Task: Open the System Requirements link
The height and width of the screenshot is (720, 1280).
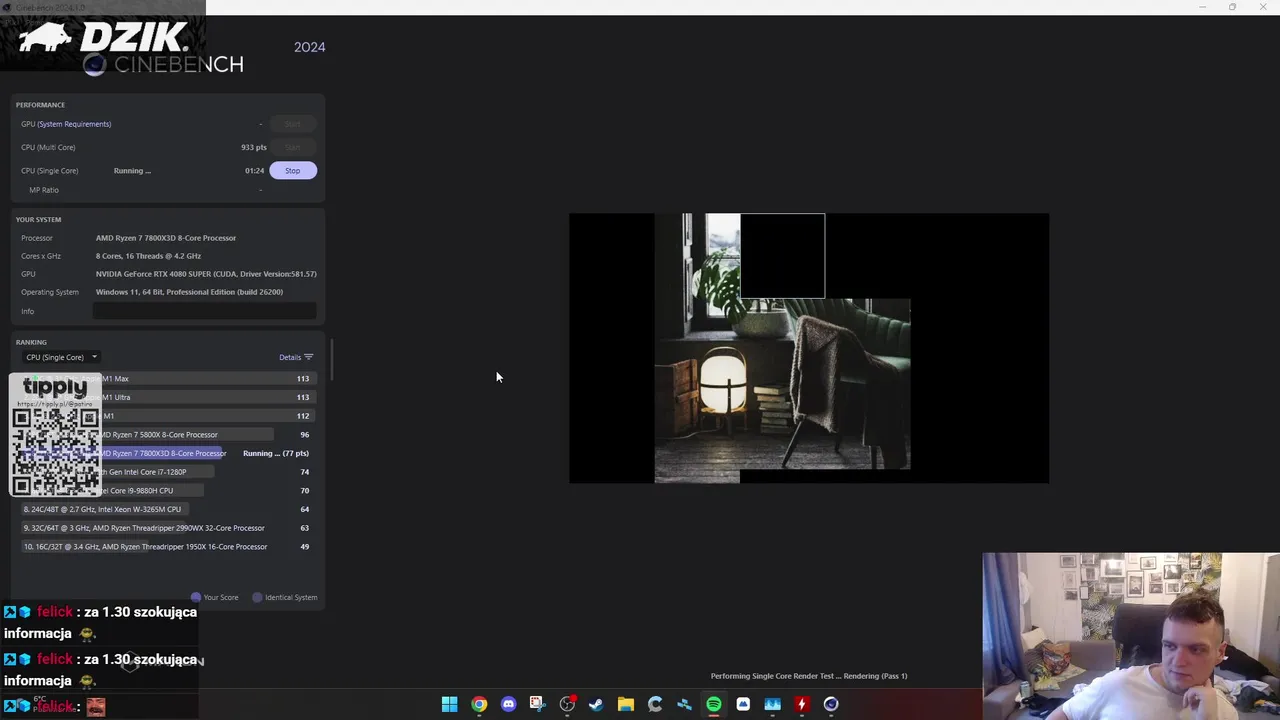Action: (74, 124)
